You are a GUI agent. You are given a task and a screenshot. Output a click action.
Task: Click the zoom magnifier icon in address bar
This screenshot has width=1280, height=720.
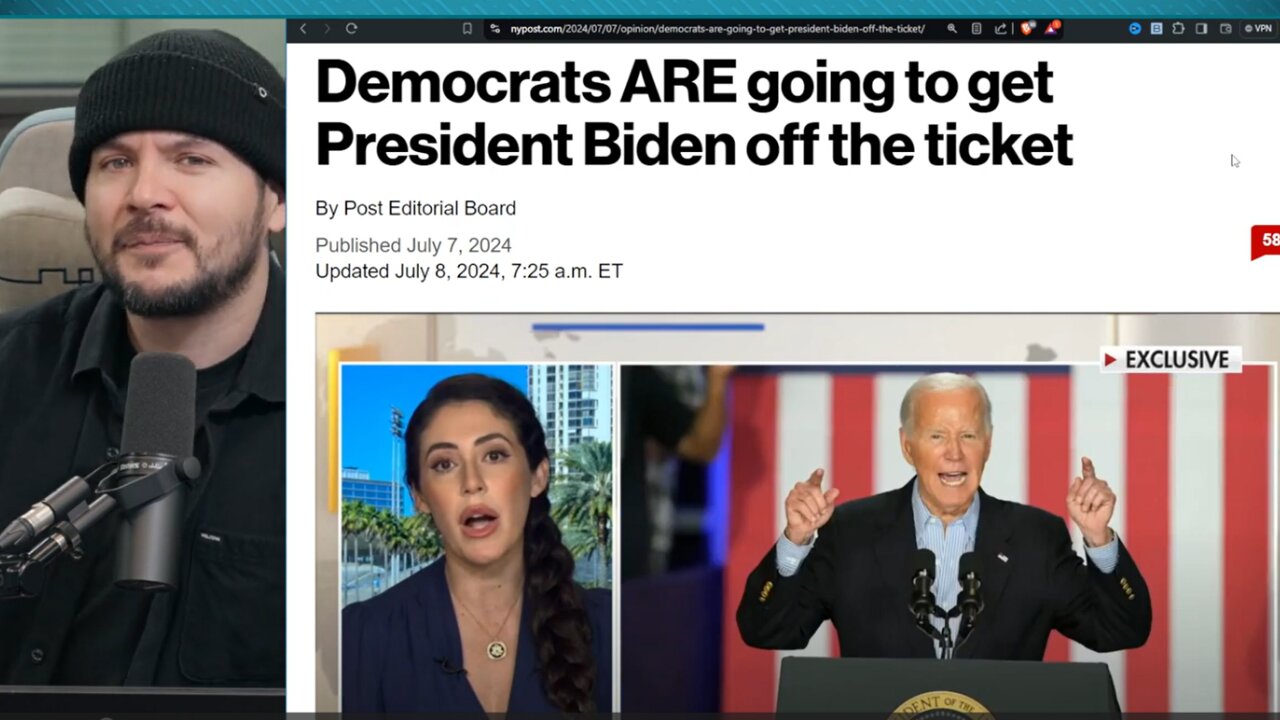click(952, 29)
